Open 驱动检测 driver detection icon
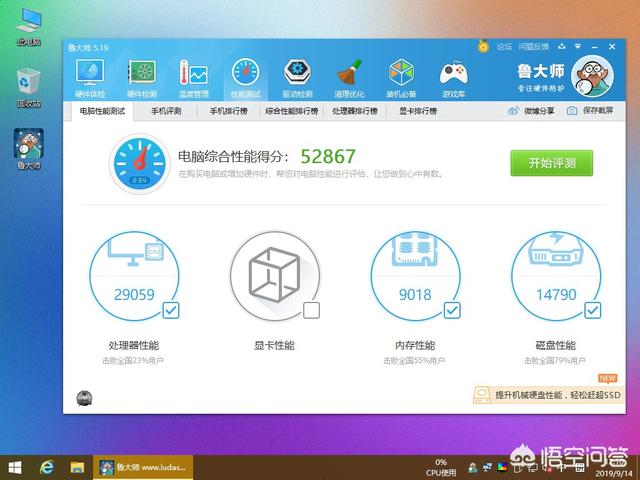The width and height of the screenshot is (640, 480). 297,78
